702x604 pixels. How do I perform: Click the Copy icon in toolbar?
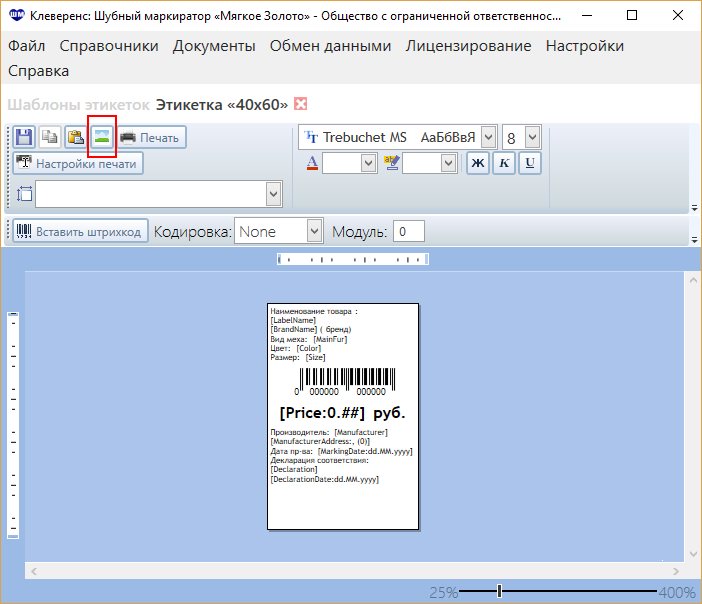(50, 137)
